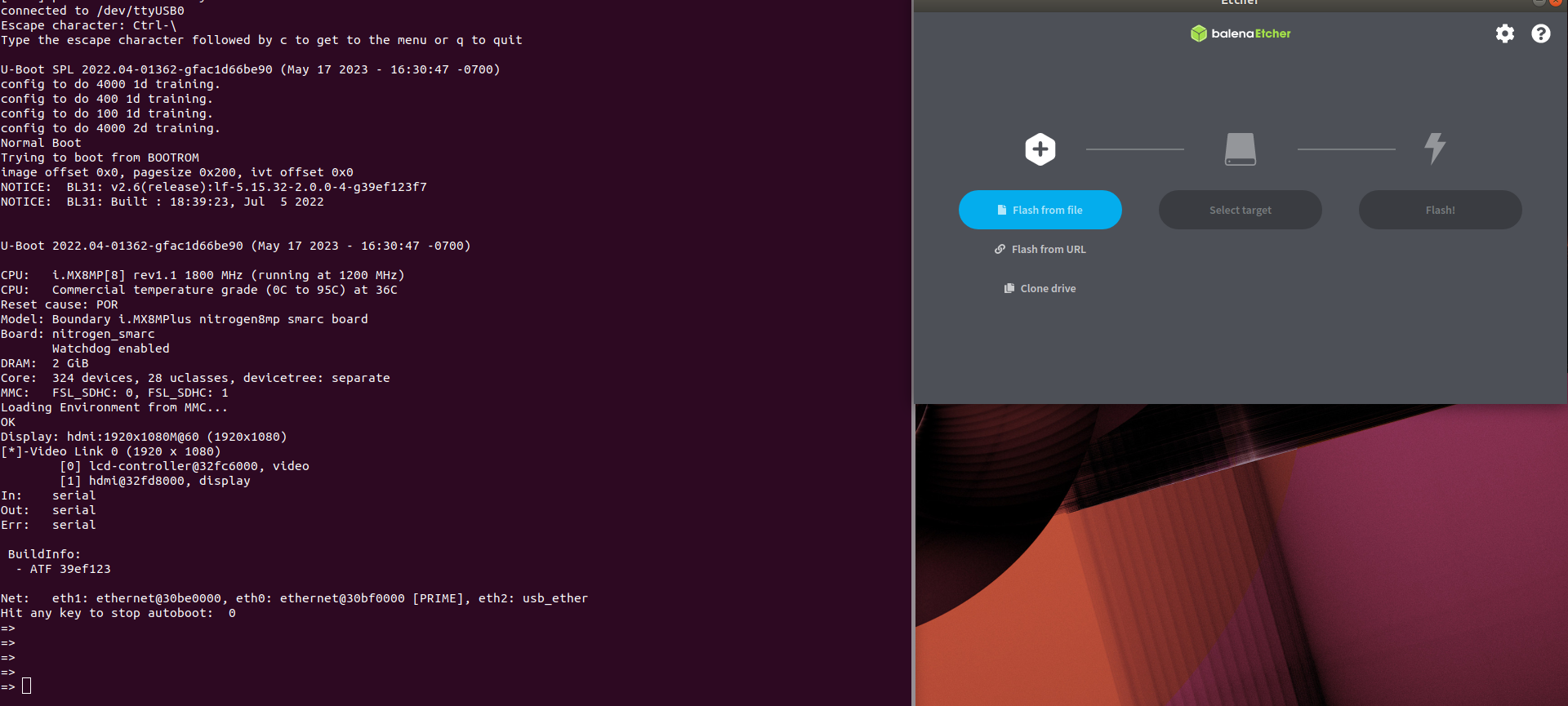
Task: Choose Flash from file
Action: click(1040, 210)
